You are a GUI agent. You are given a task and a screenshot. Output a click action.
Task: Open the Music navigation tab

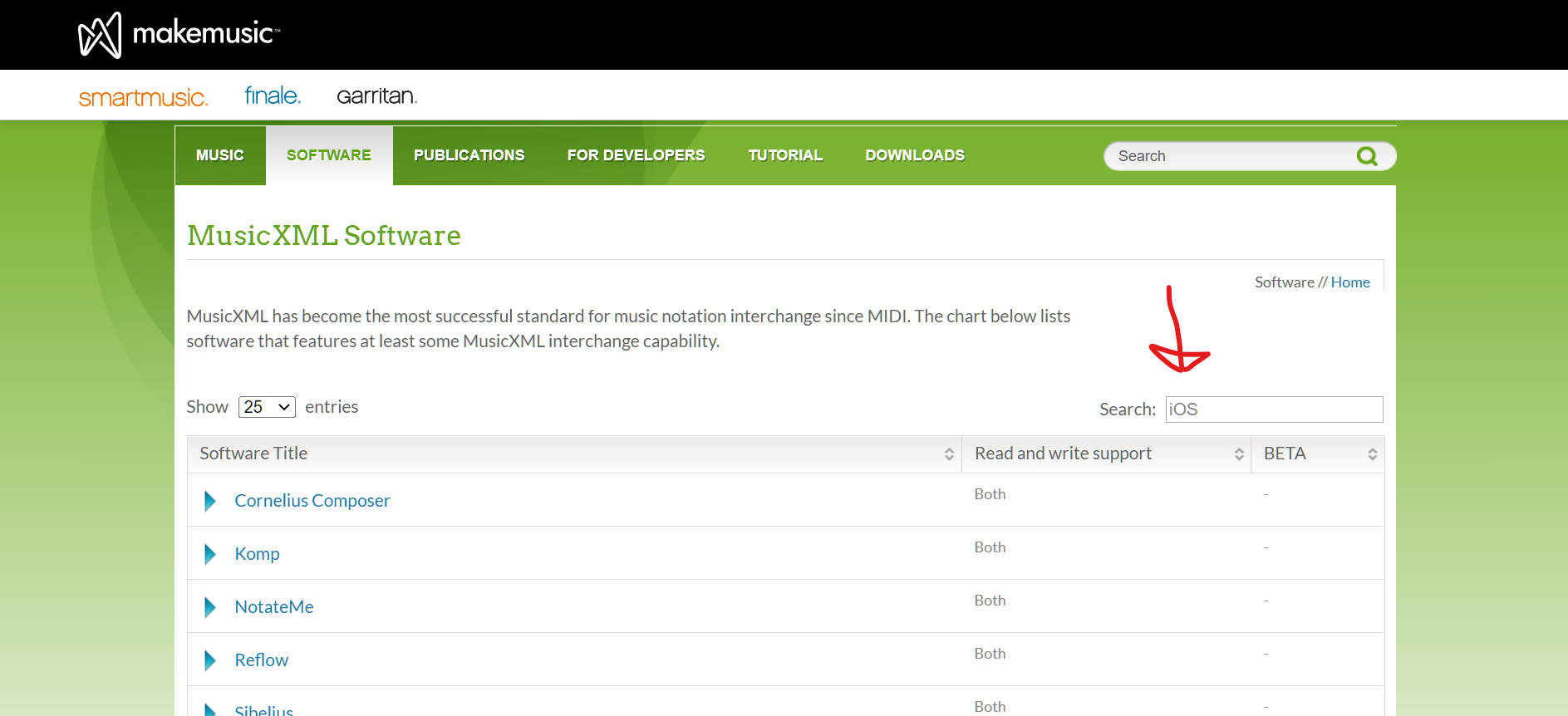(220, 155)
